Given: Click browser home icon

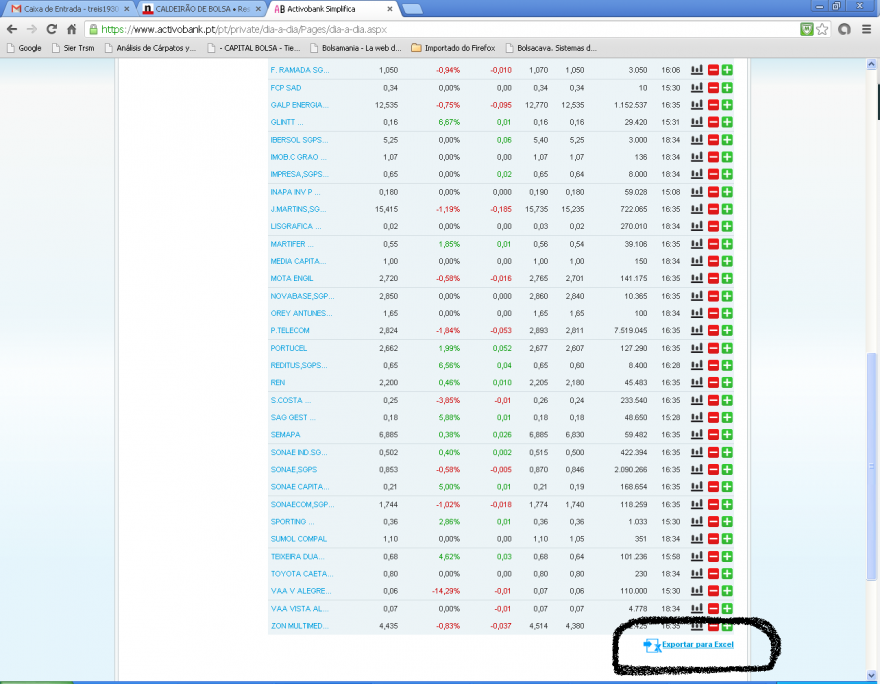Looking at the screenshot, I should pos(71,29).
